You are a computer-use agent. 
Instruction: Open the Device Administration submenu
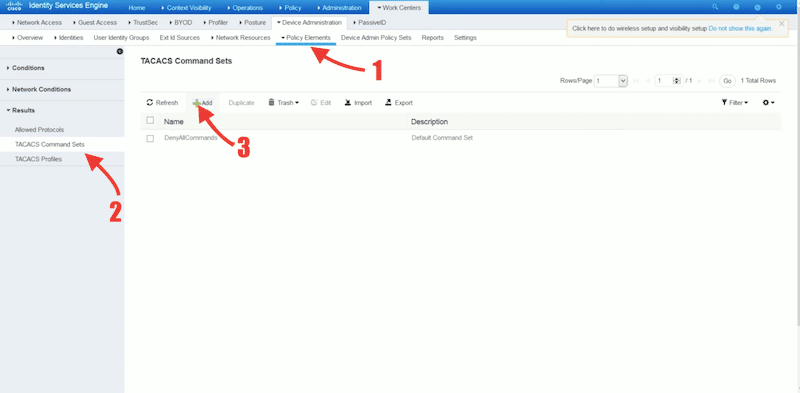coord(309,22)
